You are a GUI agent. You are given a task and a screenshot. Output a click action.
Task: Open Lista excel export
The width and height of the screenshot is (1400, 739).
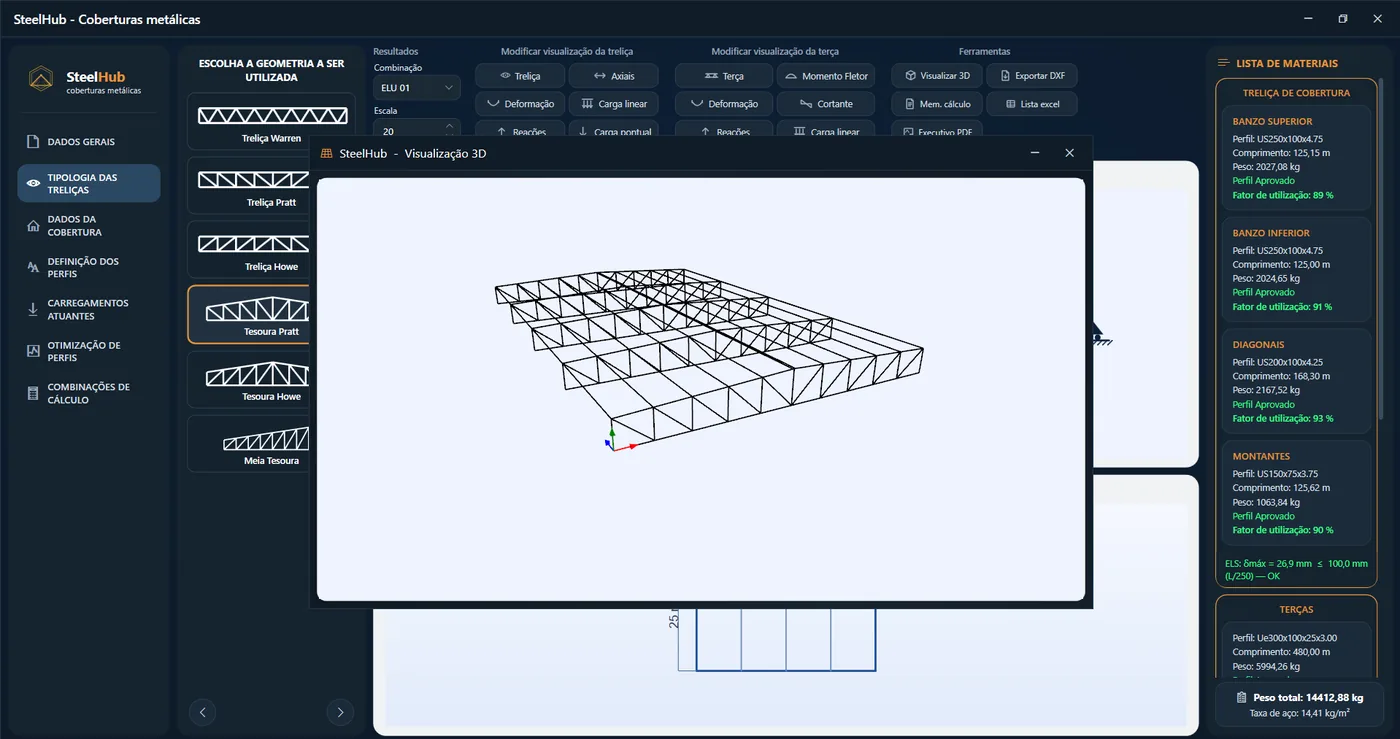1032,104
